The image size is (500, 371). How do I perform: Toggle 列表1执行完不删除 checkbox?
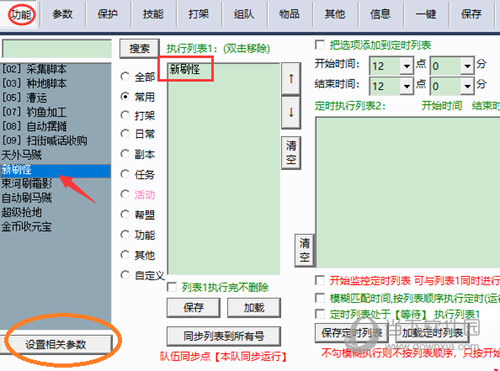pos(172,287)
